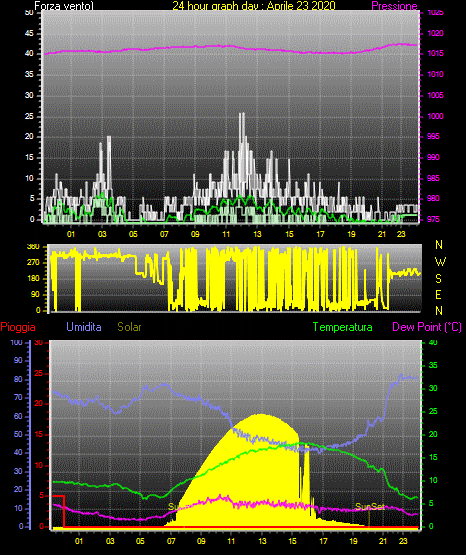Screen dimensions: 466x555
Task: Click the '25' wind speed axis value
Action: click(x=29, y=116)
